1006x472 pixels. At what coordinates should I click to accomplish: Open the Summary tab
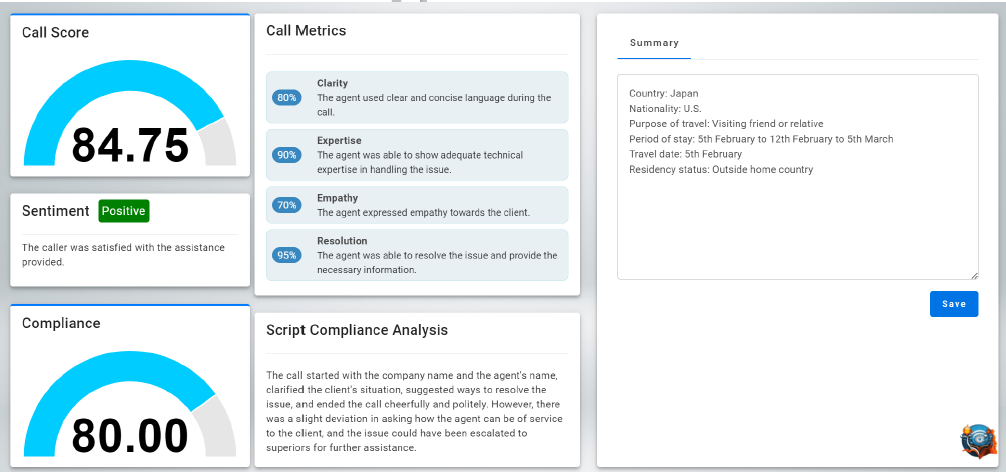click(x=654, y=44)
